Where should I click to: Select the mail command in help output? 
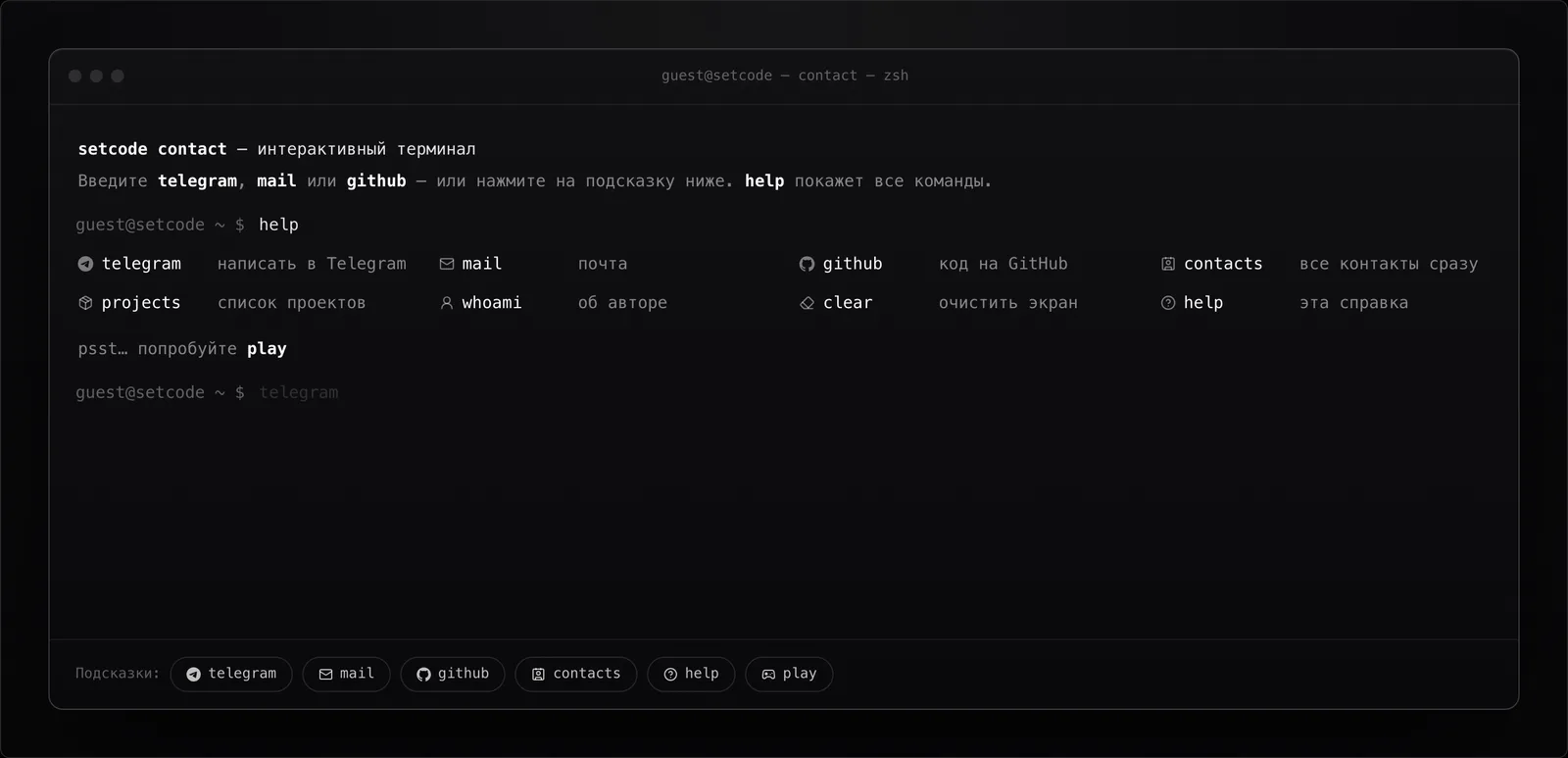[x=482, y=264]
